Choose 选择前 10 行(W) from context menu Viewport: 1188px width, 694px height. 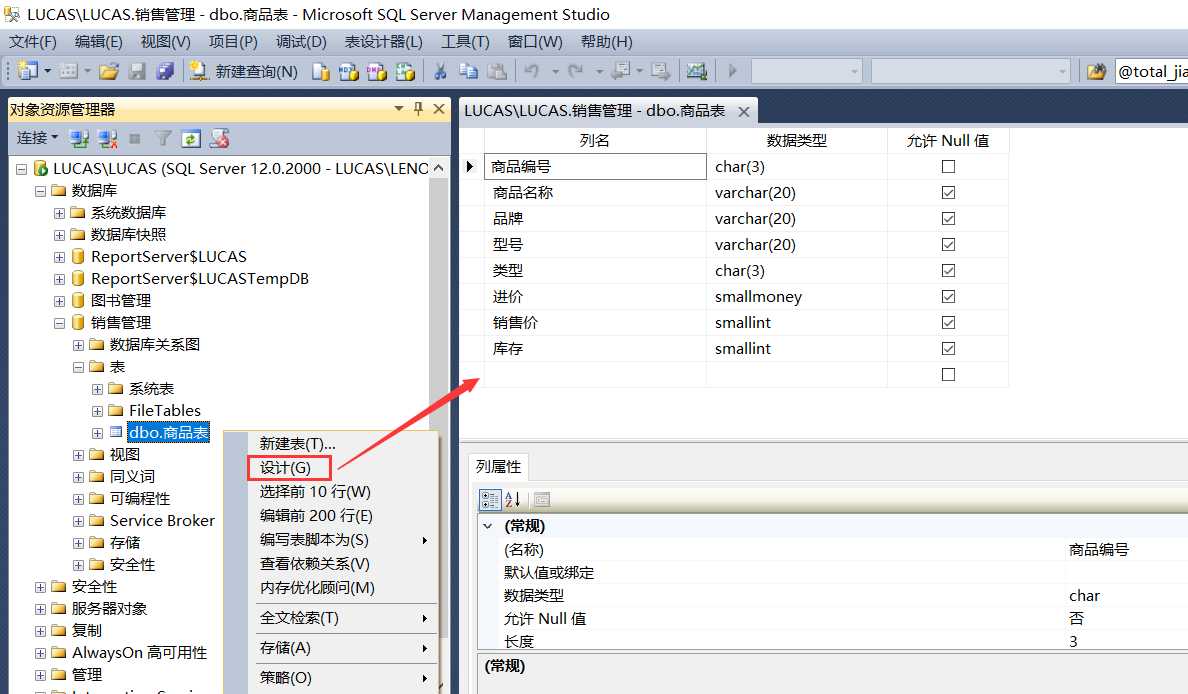tap(315, 492)
